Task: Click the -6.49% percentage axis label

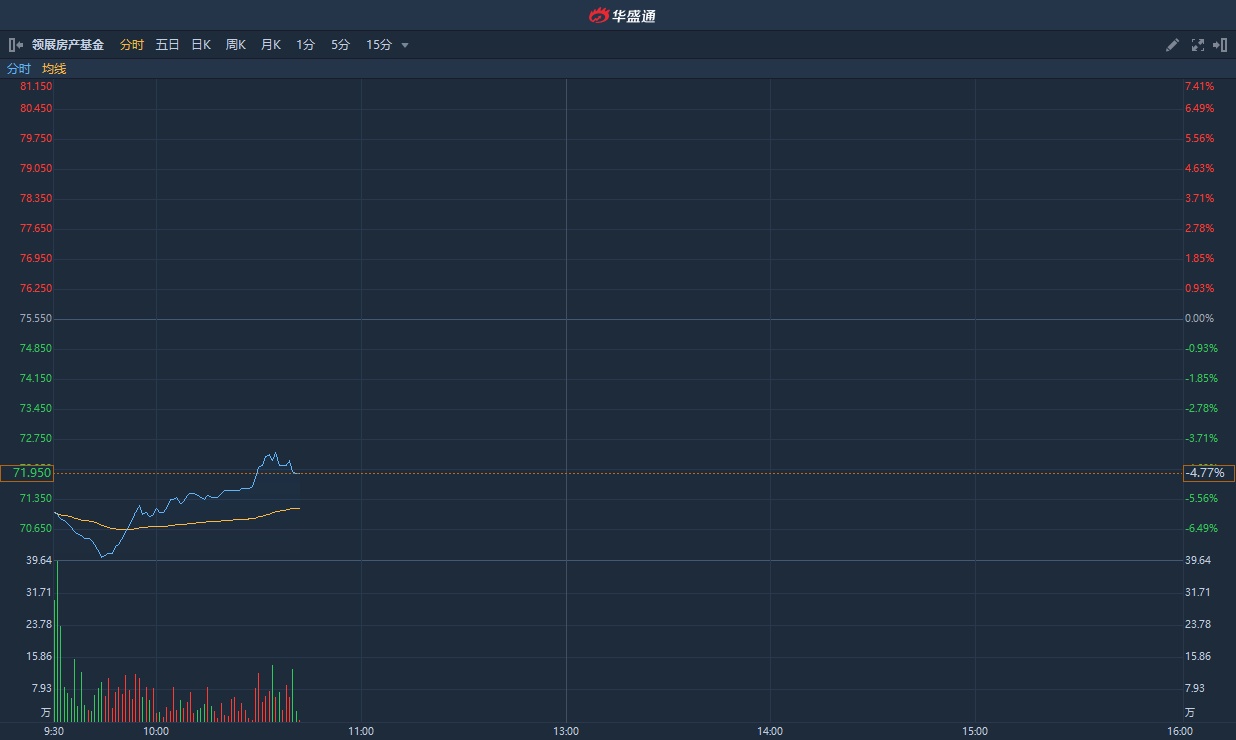Action: (x=1201, y=528)
